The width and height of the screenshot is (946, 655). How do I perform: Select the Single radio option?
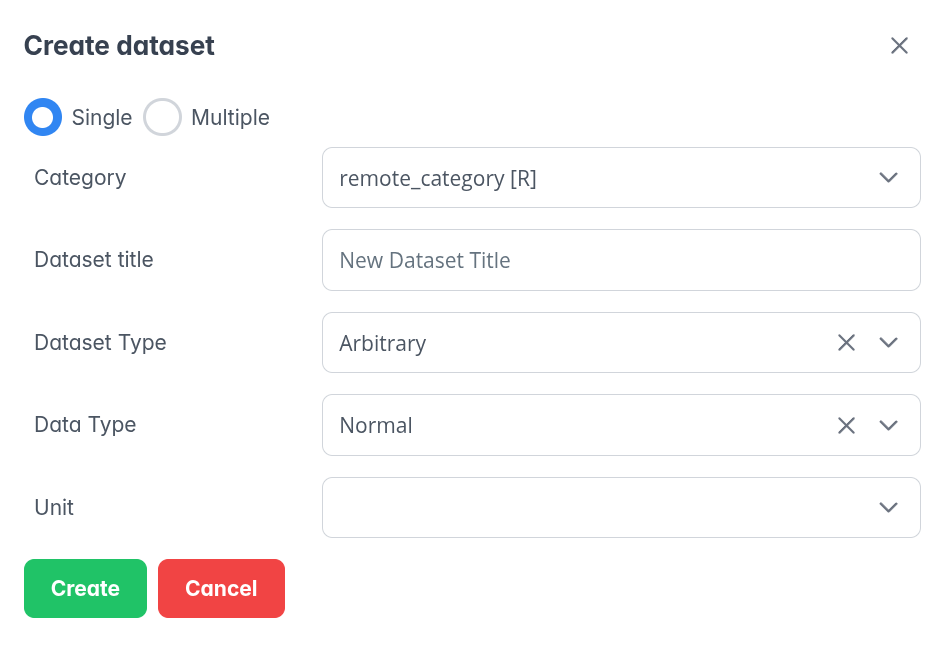[43, 117]
